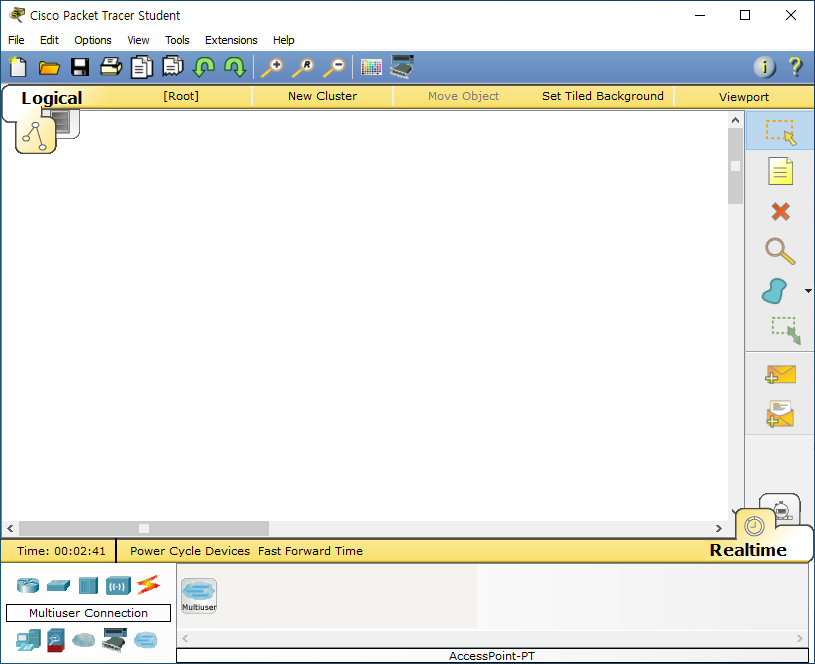
Task: Pick the Multiuser device in the list
Action: coord(199,595)
